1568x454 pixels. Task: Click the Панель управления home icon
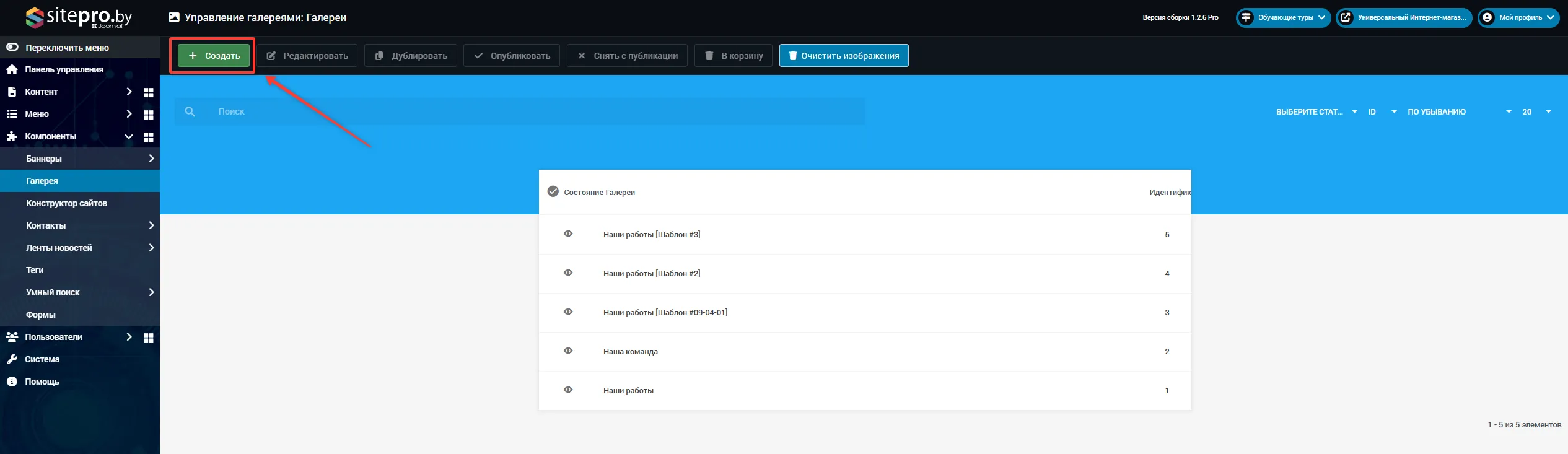12,69
